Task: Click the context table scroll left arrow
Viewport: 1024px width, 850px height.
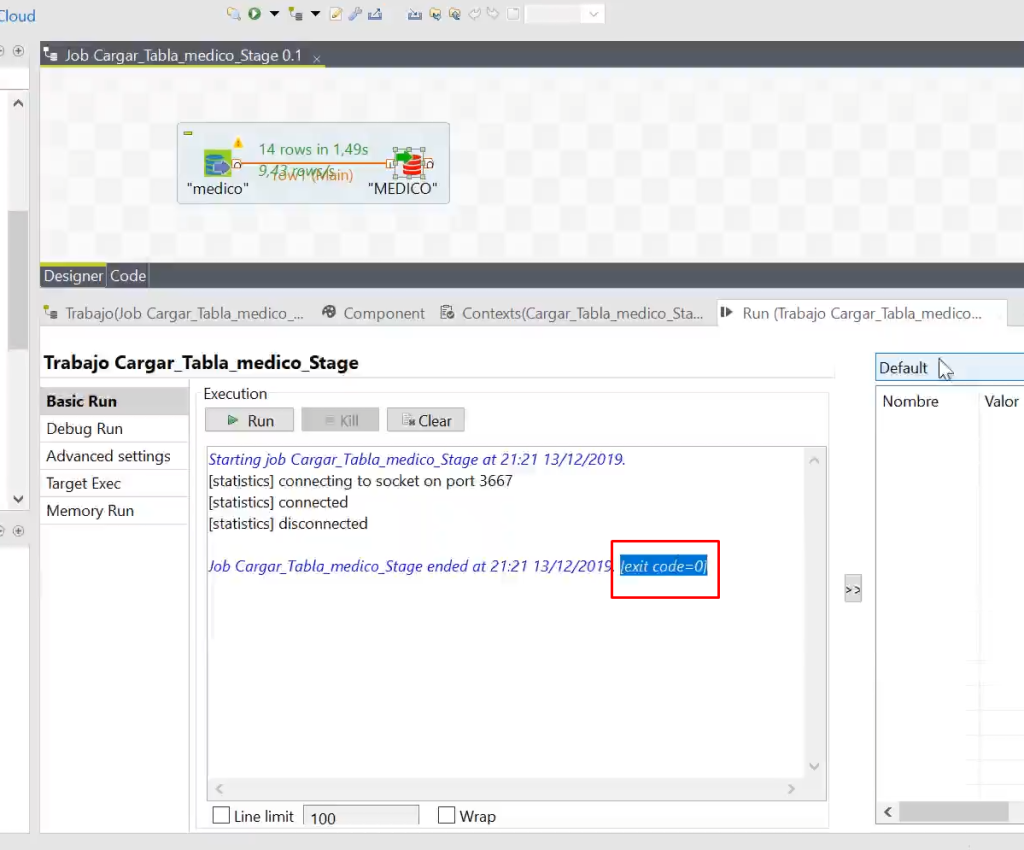Action: point(888,812)
